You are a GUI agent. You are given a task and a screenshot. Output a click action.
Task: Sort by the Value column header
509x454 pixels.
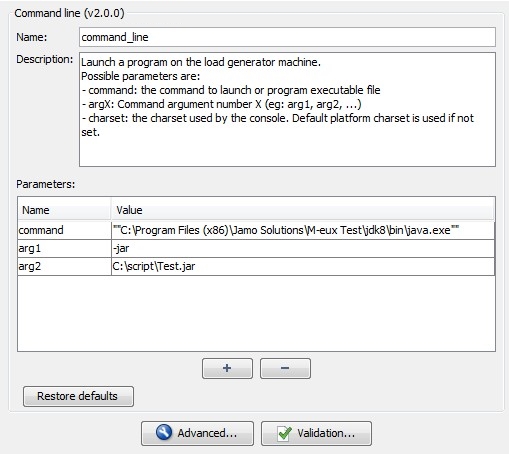302,210
